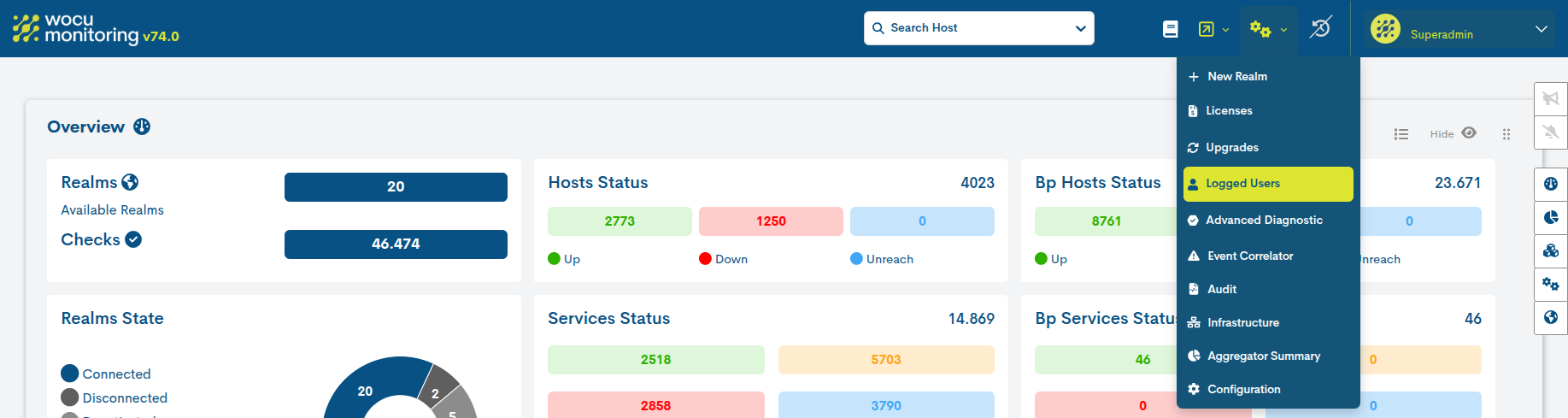Click the Services Status 5703 orange box

coord(886,360)
